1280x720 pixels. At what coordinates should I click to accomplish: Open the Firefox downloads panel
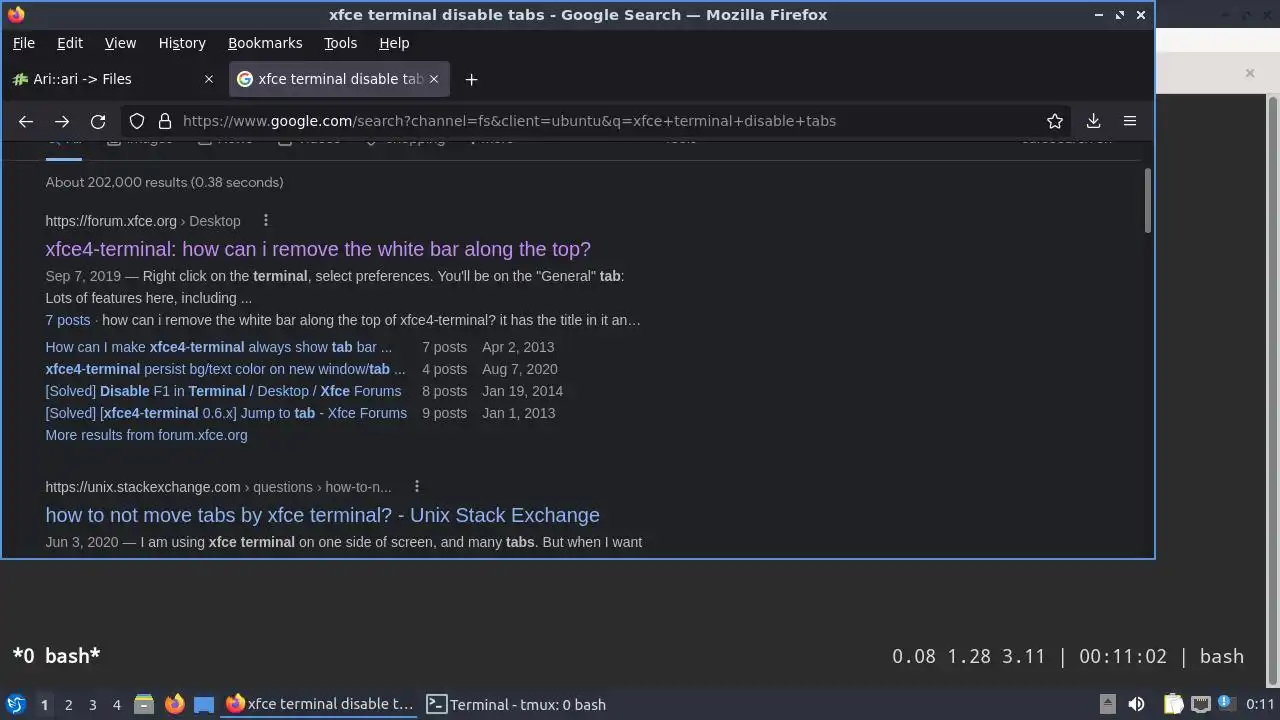(x=1093, y=121)
